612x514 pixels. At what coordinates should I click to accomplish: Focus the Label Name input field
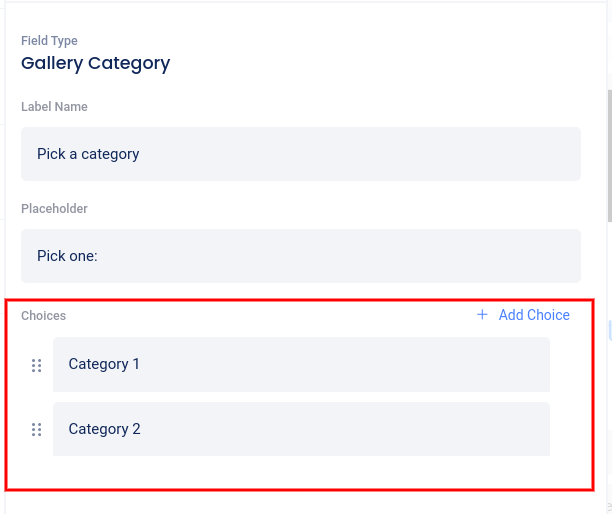[300, 154]
